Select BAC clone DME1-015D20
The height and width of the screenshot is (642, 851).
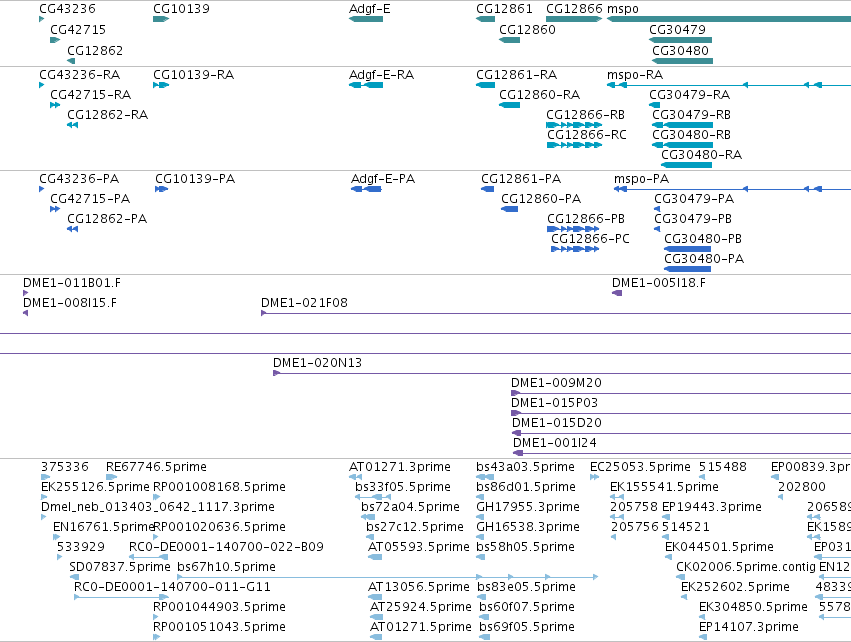pyautogui.click(x=557, y=423)
